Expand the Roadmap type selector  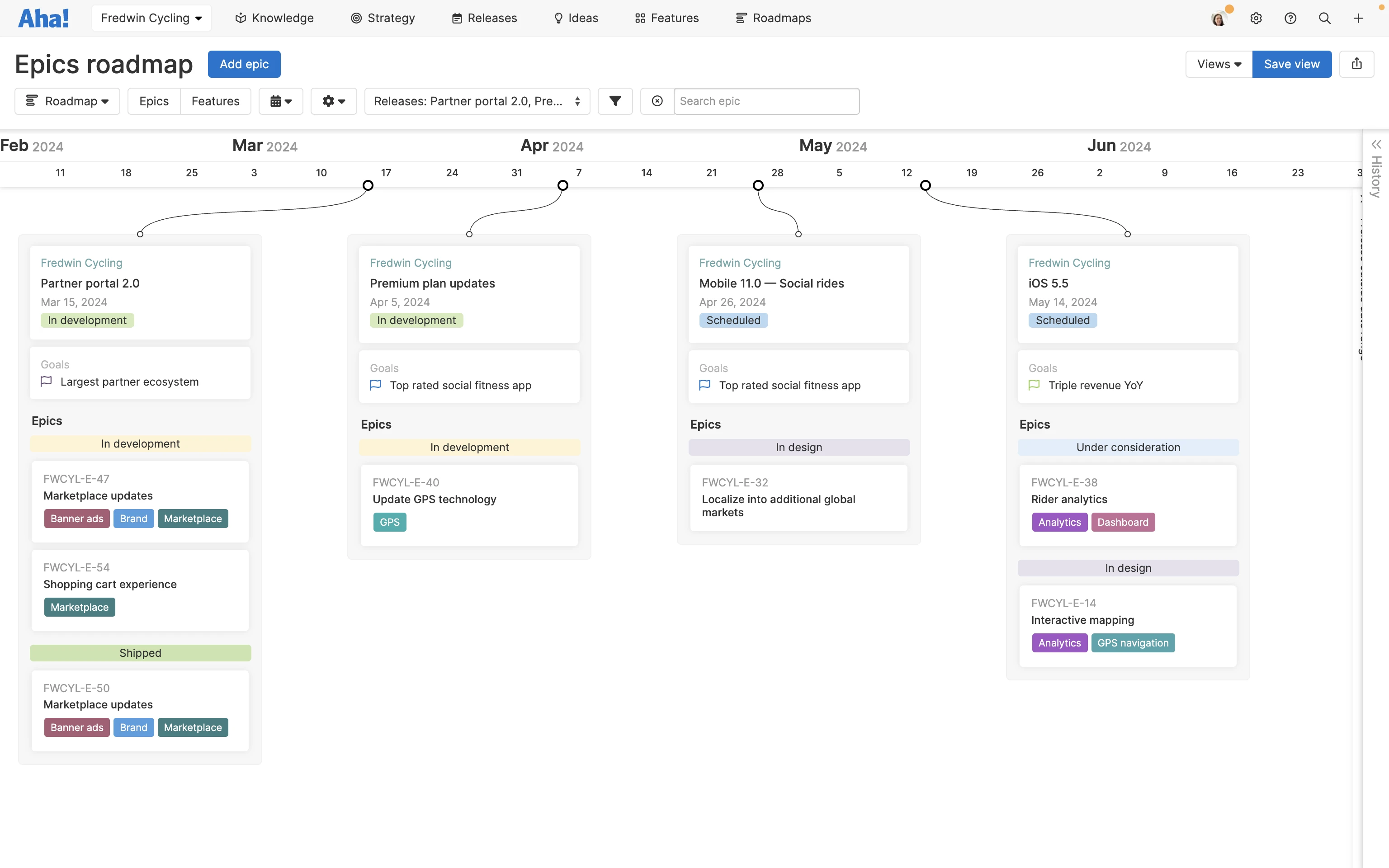click(67, 101)
